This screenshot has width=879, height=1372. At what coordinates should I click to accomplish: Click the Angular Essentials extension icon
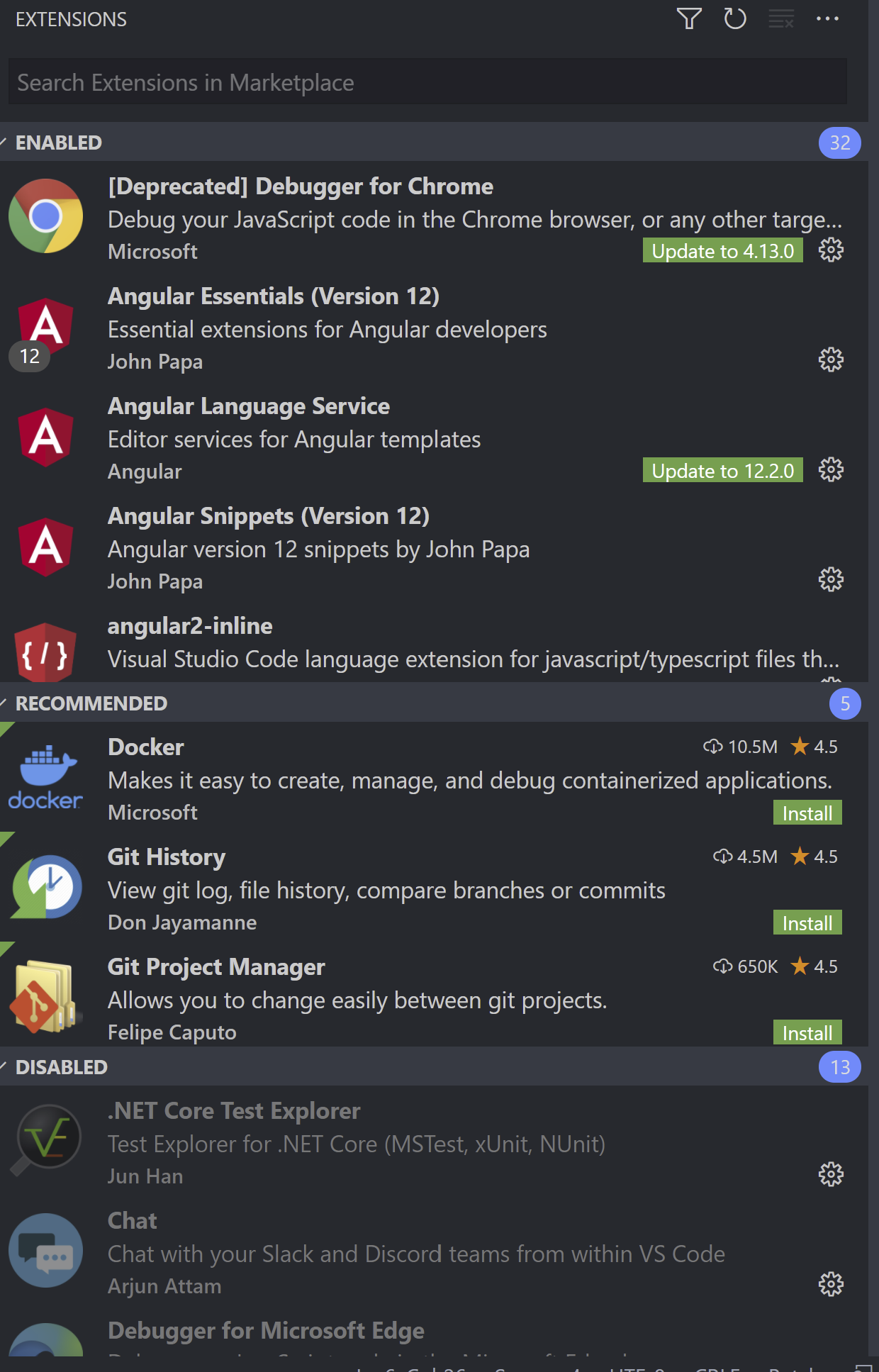click(46, 328)
